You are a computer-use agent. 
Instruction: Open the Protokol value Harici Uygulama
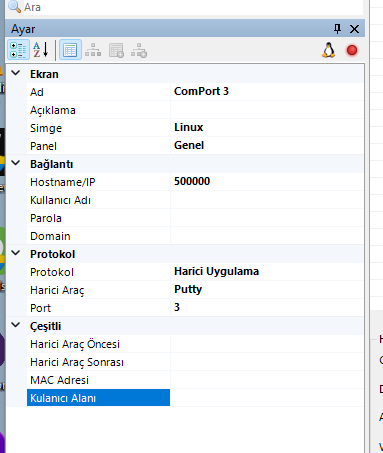[216, 271]
